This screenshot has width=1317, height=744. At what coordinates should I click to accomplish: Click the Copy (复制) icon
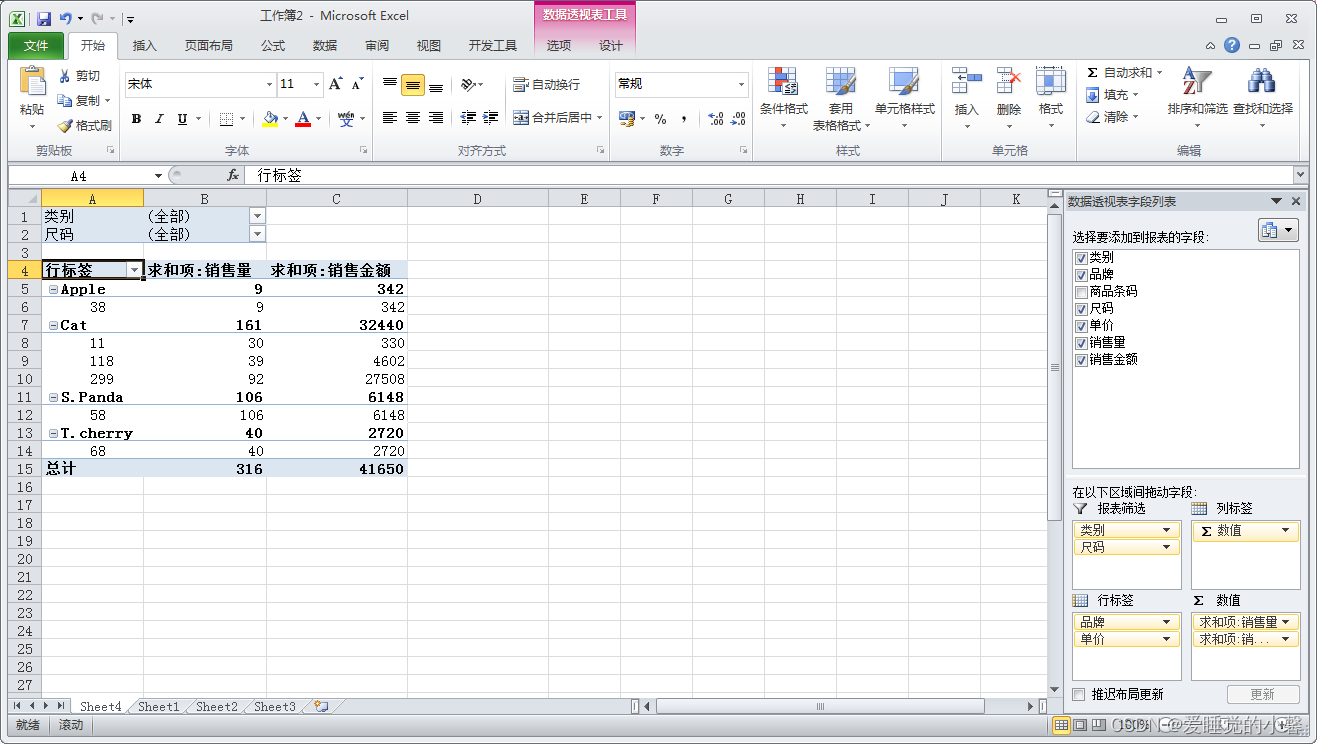click(x=65, y=100)
